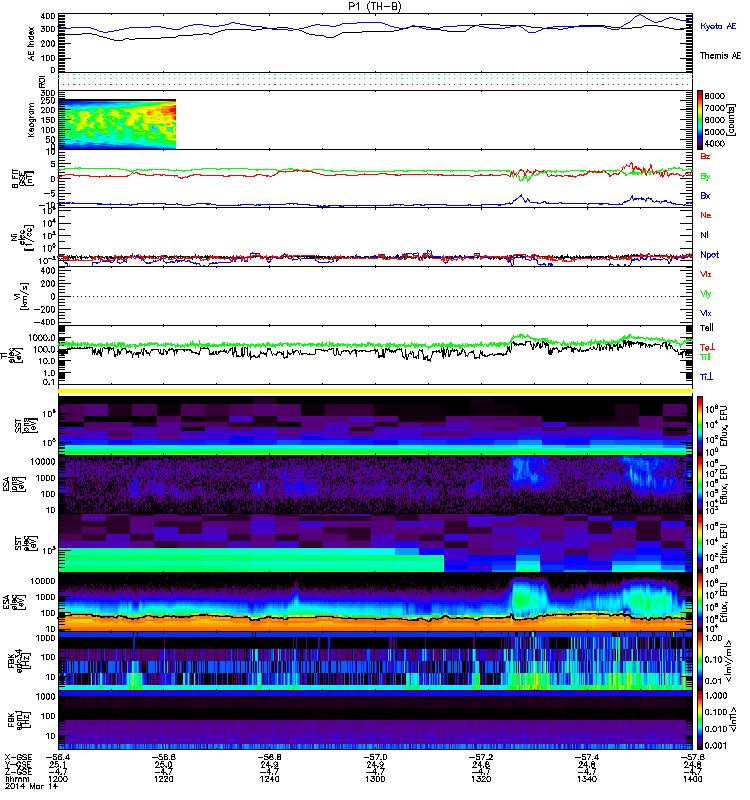Click the "ESA ions [eV]" axis label
This screenshot has width=750, height=800.
pos(14,485)
